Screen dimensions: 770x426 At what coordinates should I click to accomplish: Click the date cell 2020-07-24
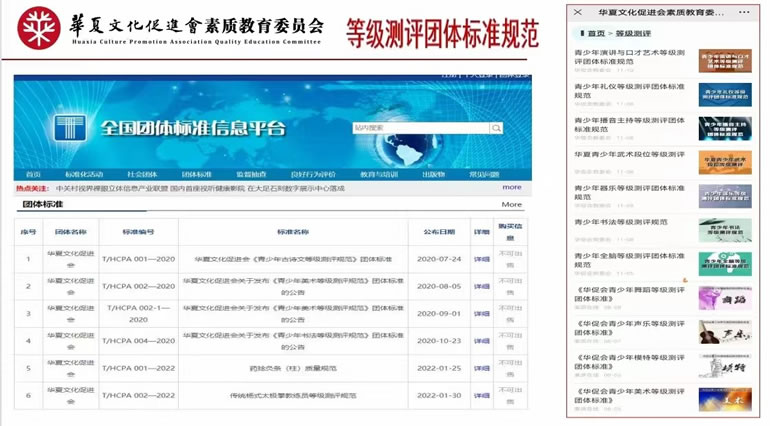(x=439, y=259)
